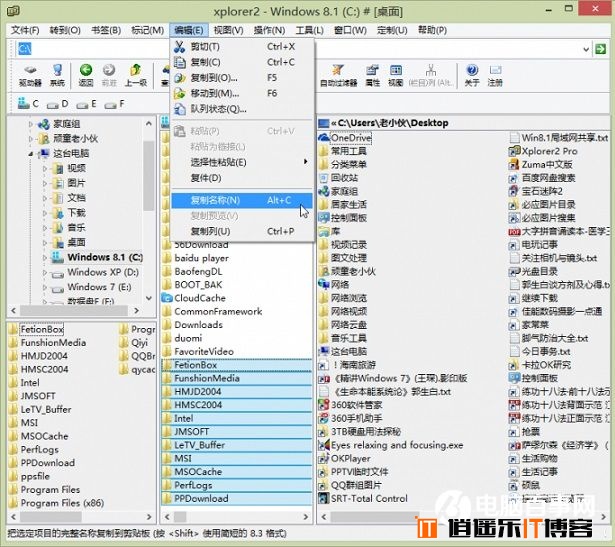The height and width of the screenshot is (547, 615).
Task: Expand the 家庭组 tree node
Action: 31,124
